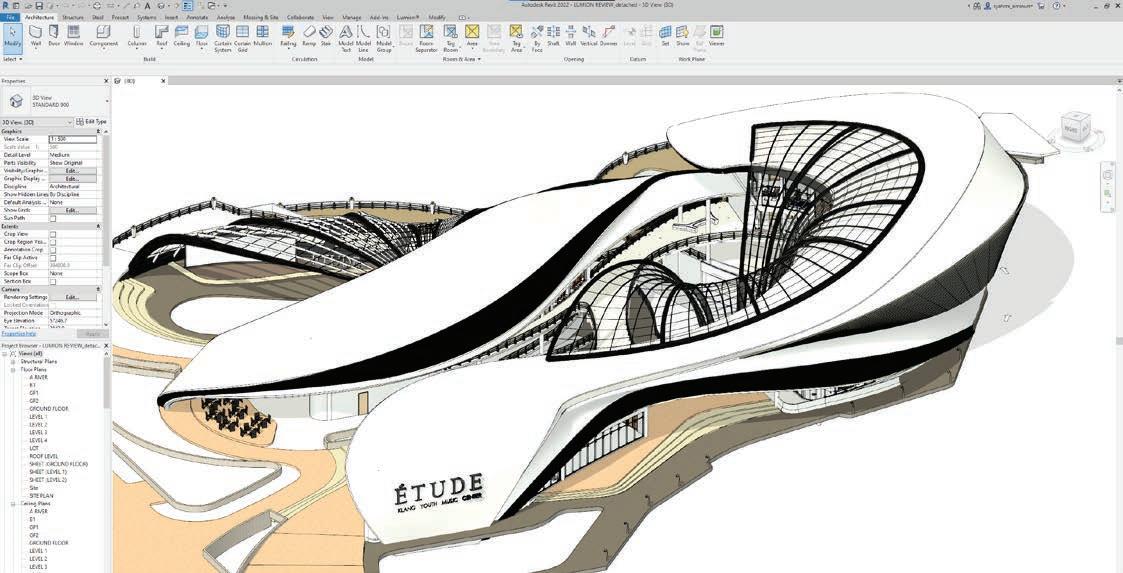Click Edit button for Graphic Display Options

(72, 179)
